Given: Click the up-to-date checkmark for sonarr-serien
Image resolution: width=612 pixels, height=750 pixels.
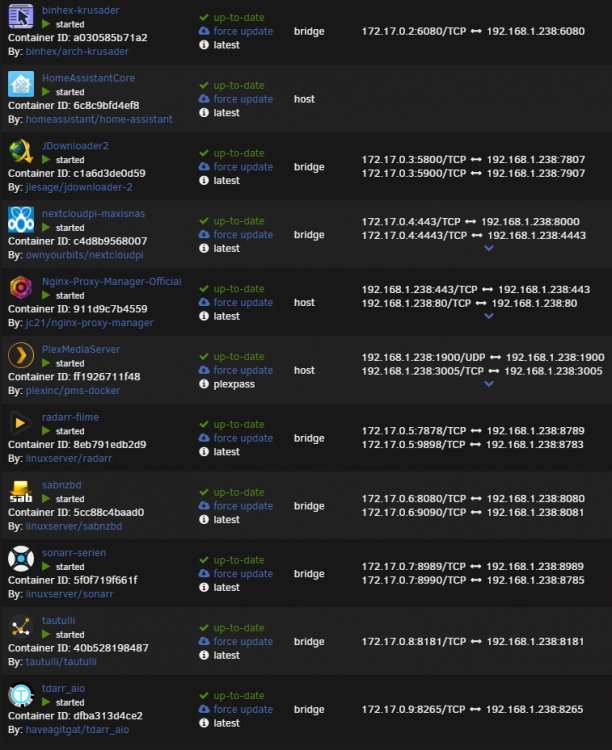Looking at the screenshot, I should coord(204,560).
